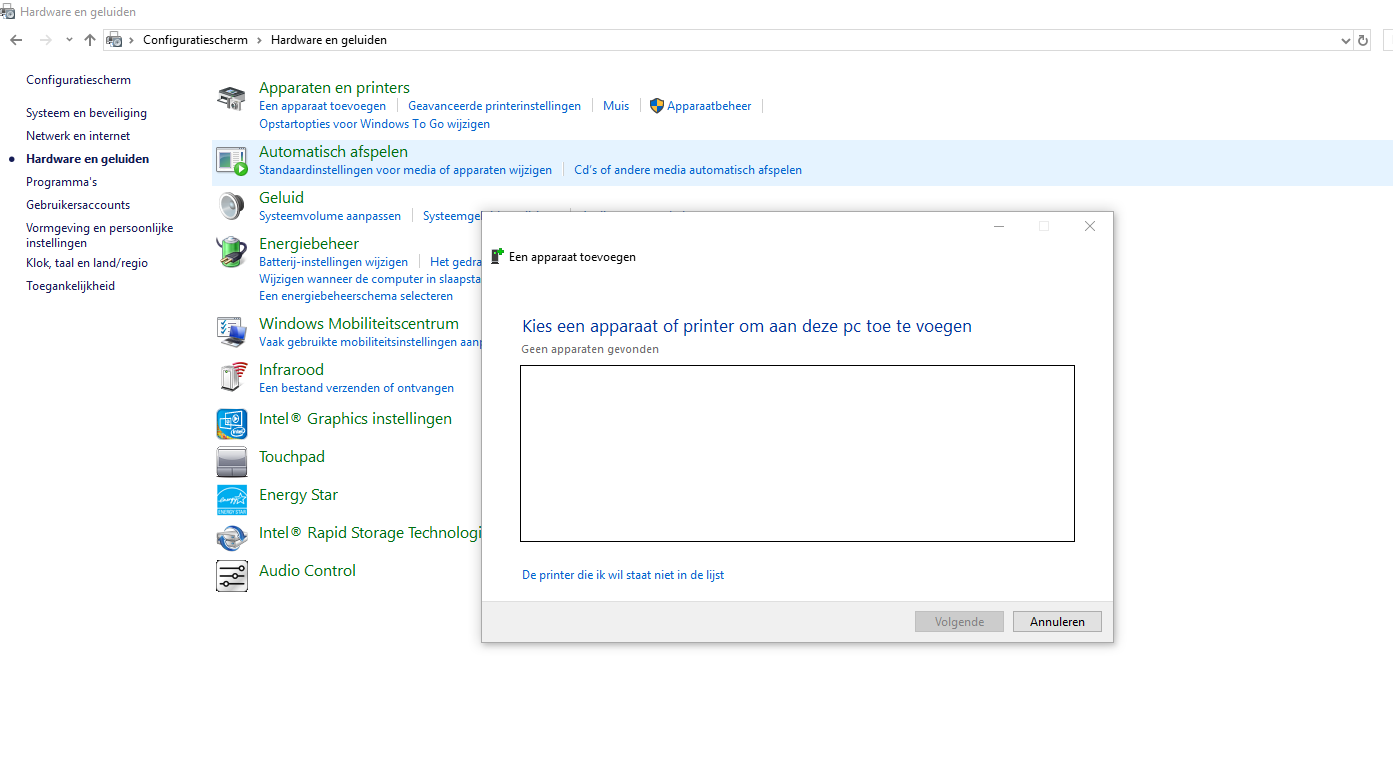The height and width of the screenshot is (781, 1393).
Task: Open the Geluid speaker icon
Action: pyautogui.click(x=231, y=206)
